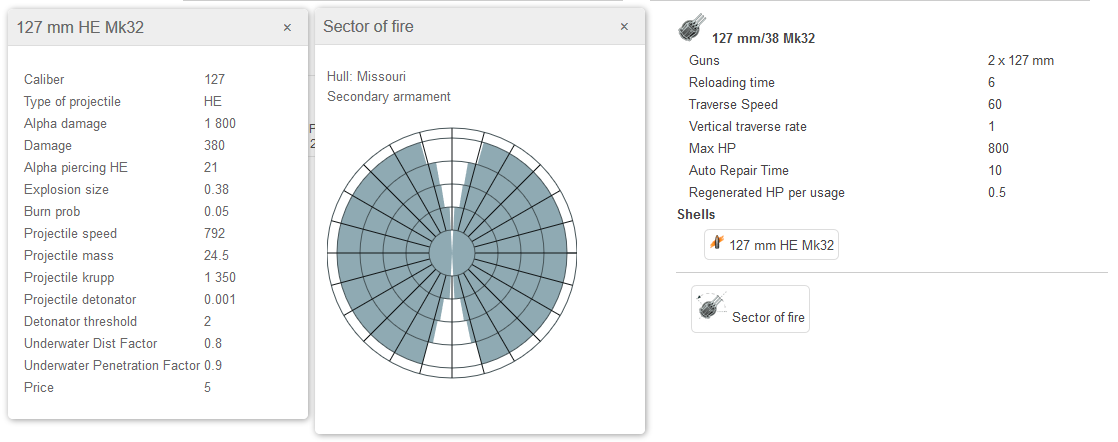The image size is (1118, 442).
Task: Click the Sector of fire popup title
Action: coord(368,27)
